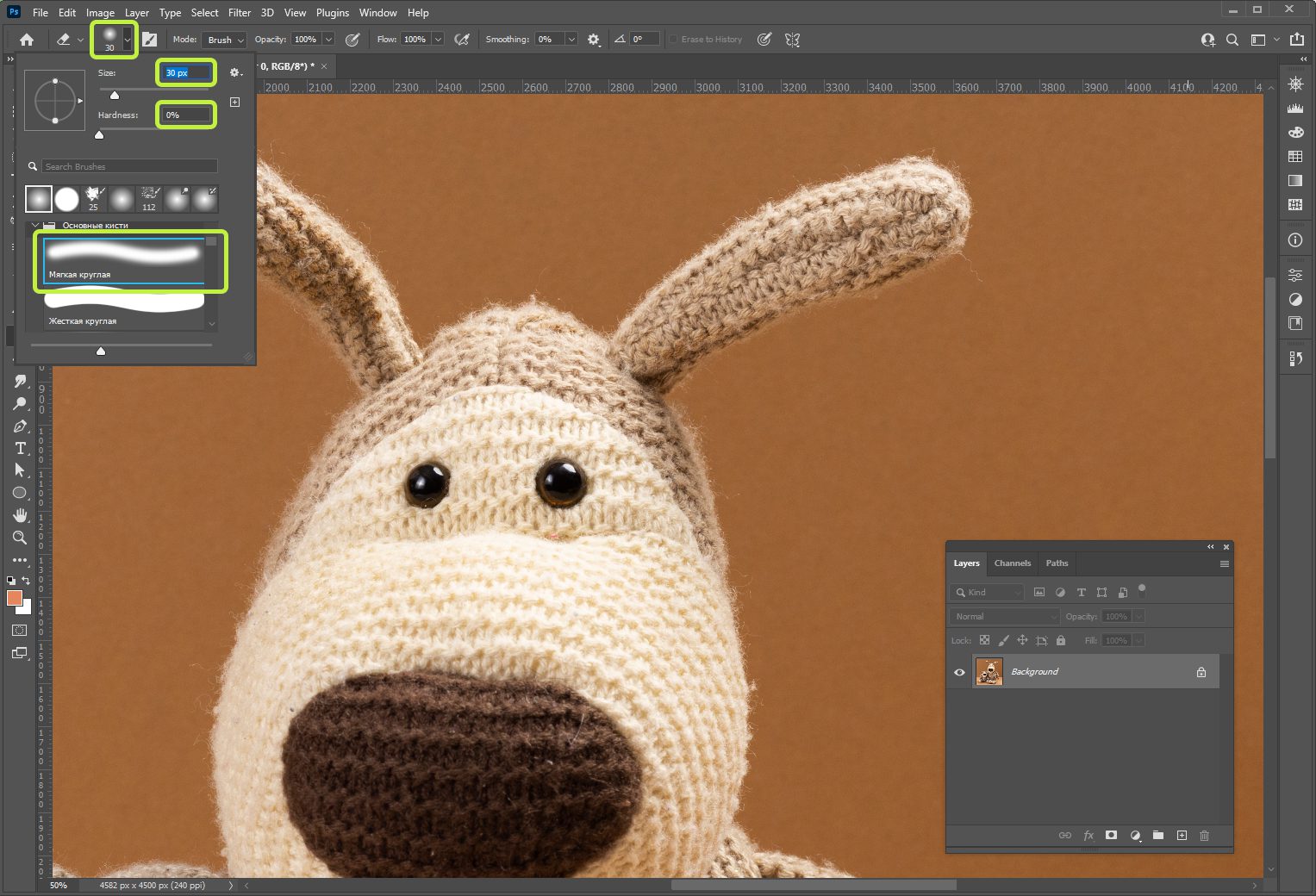Open the workspace switcher dropdown

pyautogui.click(x=1264, y=40)
